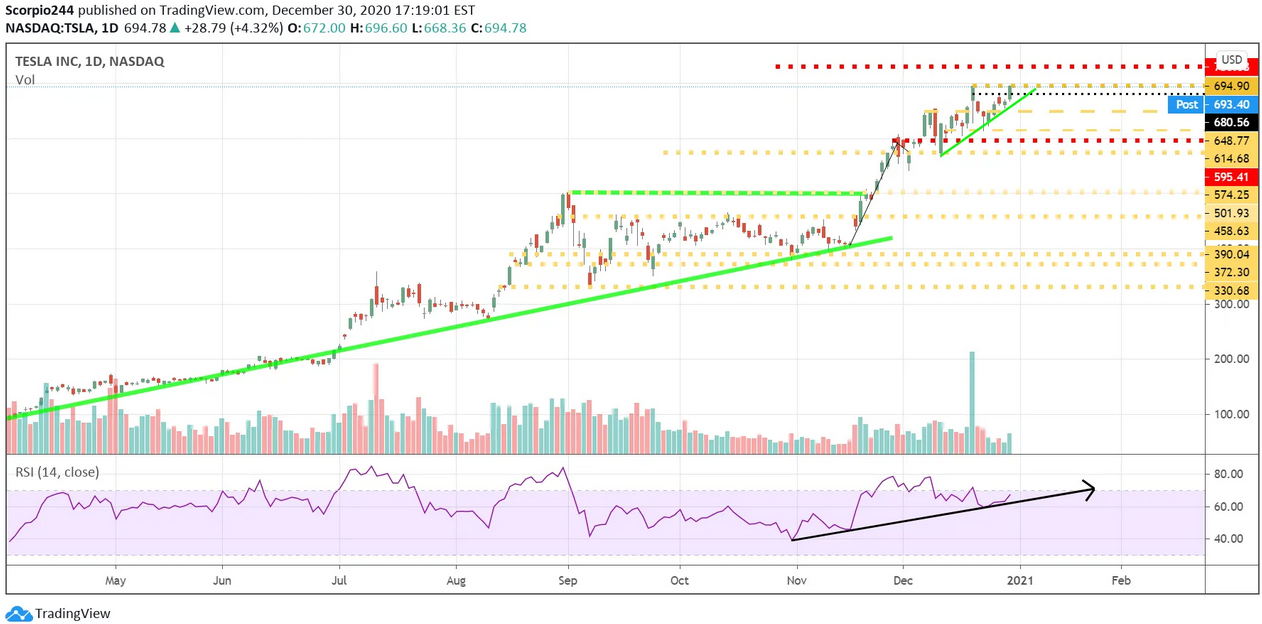Select the Vol indicator label
Image resolution: width=1262 pixels, height=624 pixels.
point(23,79)
